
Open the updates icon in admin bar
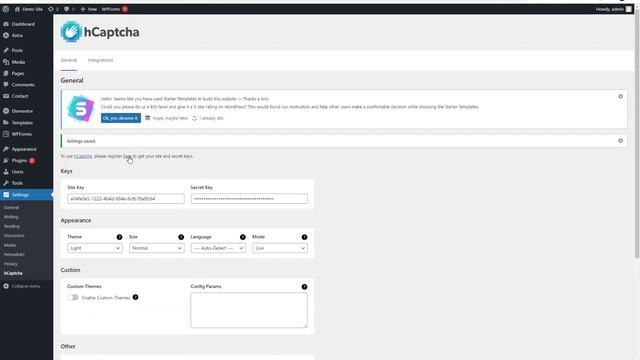[x=53, y=9]
